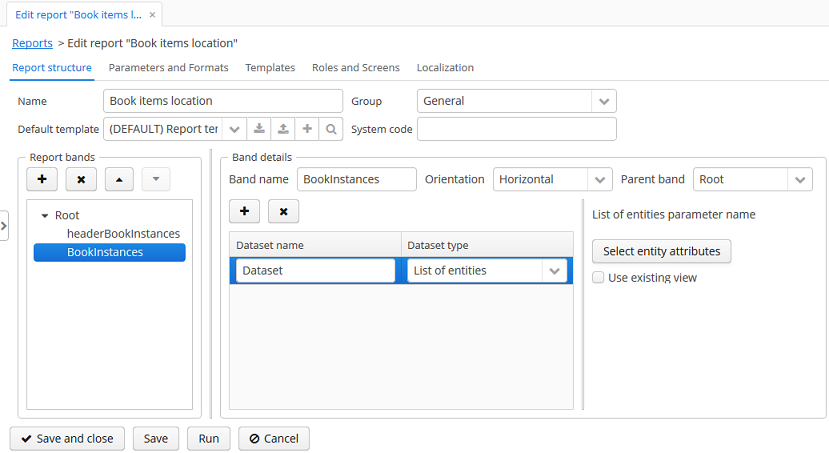Enable the Use existing view checkbox

click(x=598, y=278)
